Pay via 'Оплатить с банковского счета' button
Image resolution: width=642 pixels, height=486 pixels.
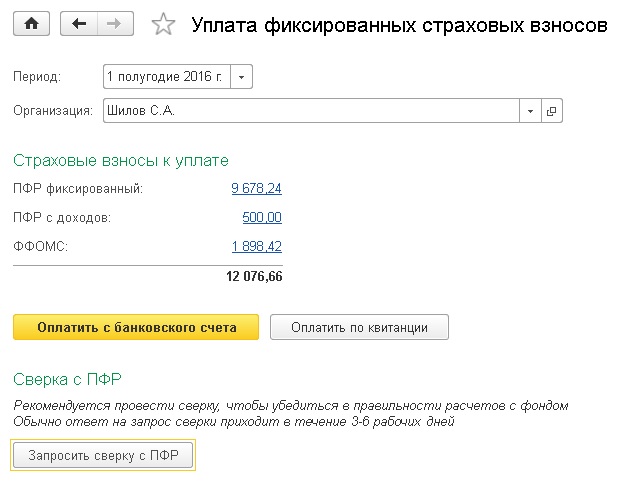pyautogui.click(x=136, y=327)
